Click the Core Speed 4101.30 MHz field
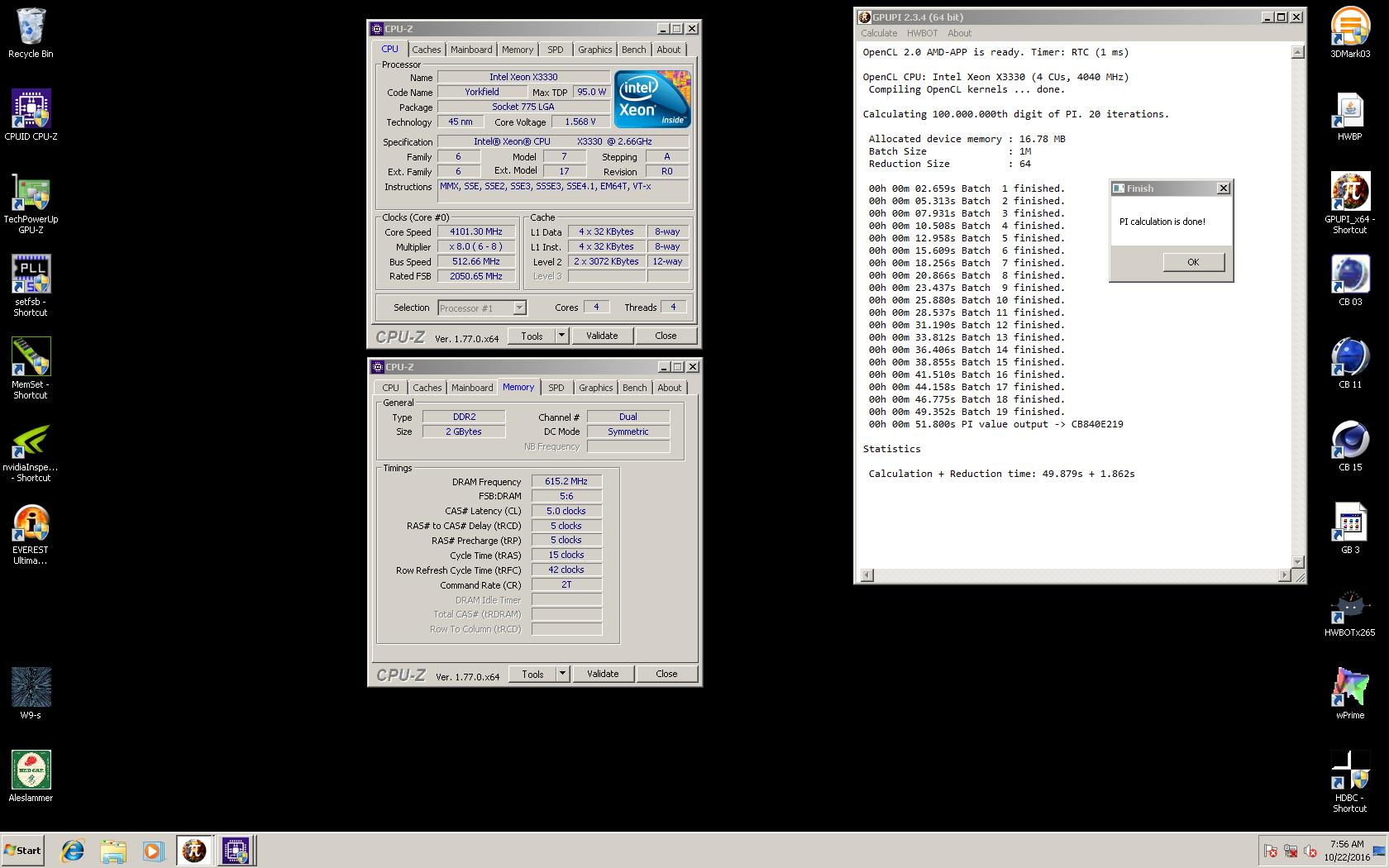This screenshot has width=1389, height=868. [x=476, y=231]
